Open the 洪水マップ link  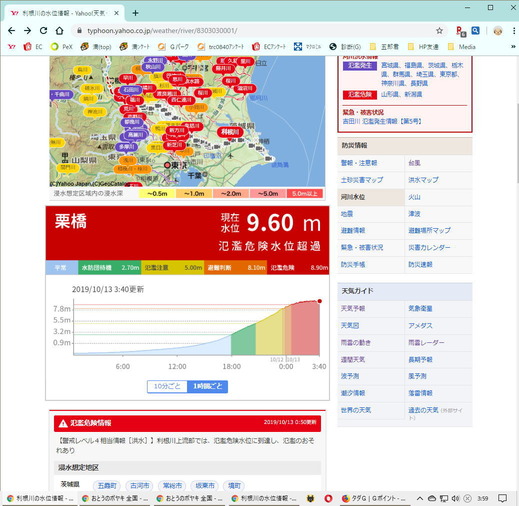[423, 180]
